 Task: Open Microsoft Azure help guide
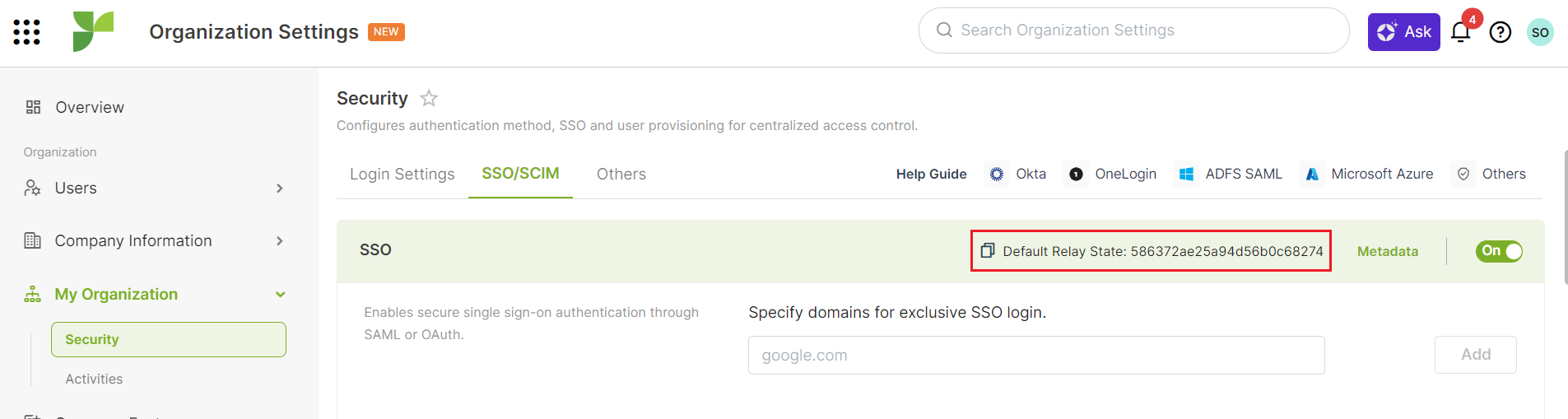click(x=1370, y=175)
